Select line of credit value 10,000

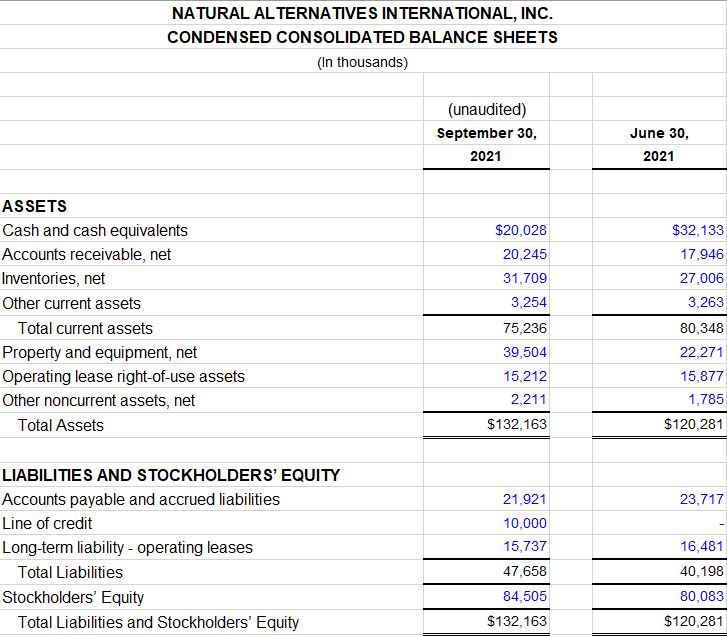pyautogui.click(x=525, y=523)
